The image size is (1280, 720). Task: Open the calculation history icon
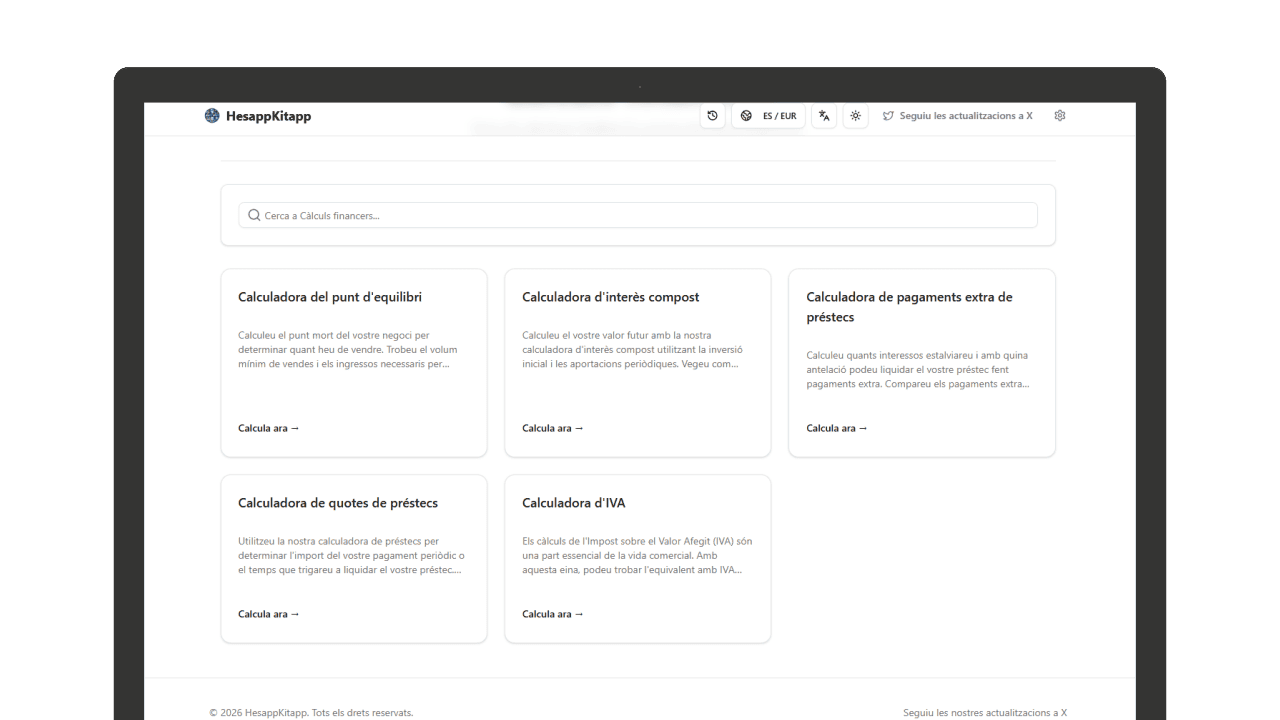[x=712, y=116]
